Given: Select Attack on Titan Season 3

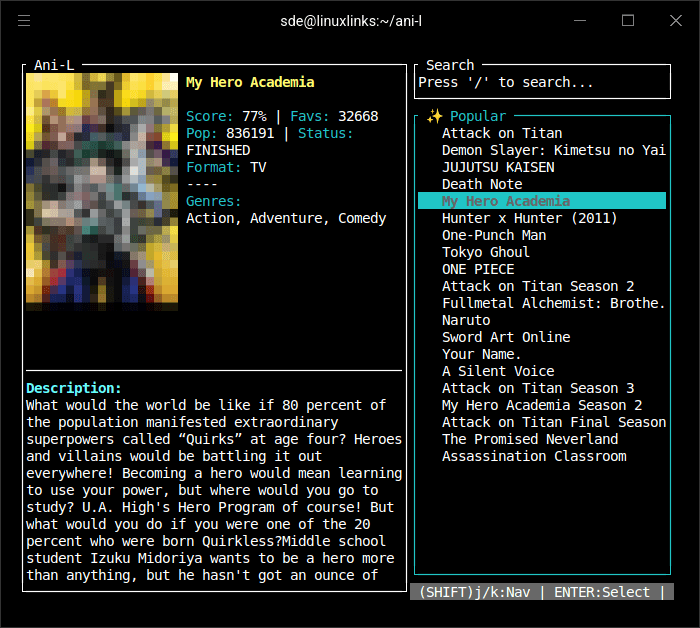Looking at the screenshot, I should 538,388.
